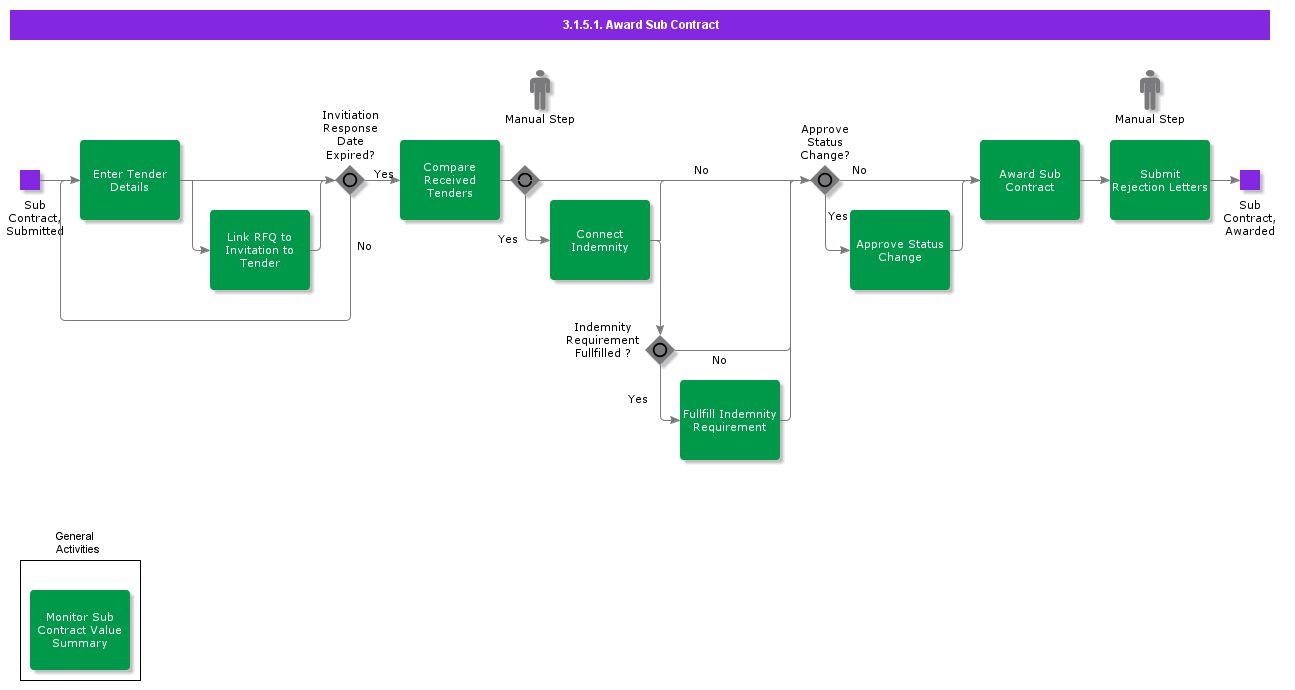Select the purple Sub Contract Awarded end event
This screenshot has width=1295, height=690.
[1249, 180]
